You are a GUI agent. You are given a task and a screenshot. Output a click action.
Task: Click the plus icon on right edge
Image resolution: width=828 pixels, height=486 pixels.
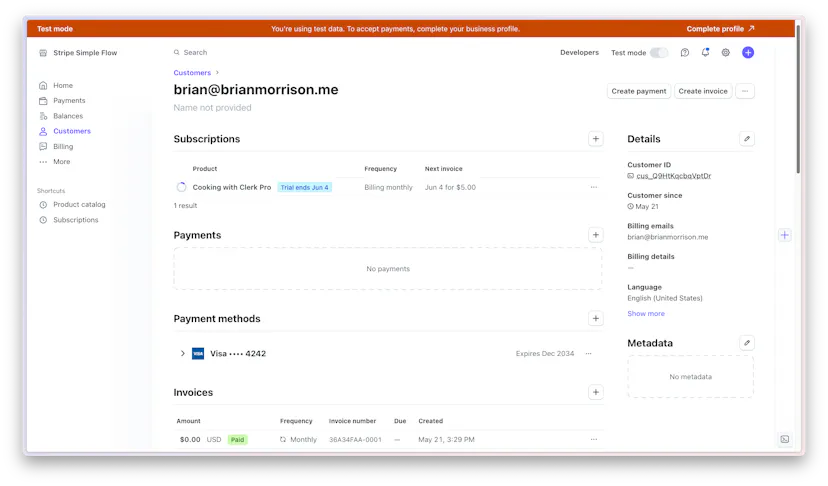pos(785,236)
